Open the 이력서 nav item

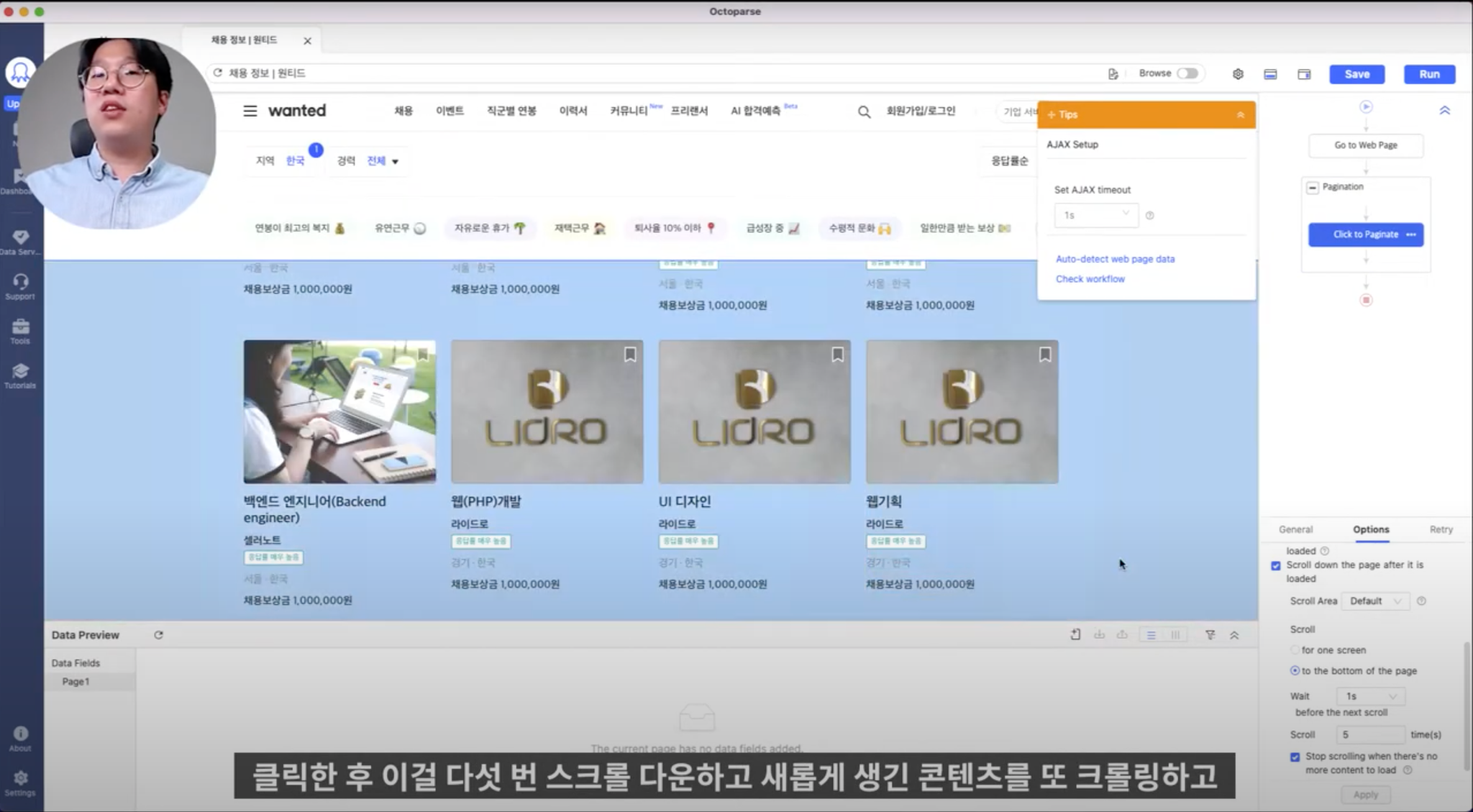pyautogui.click(x=573, y=111)
